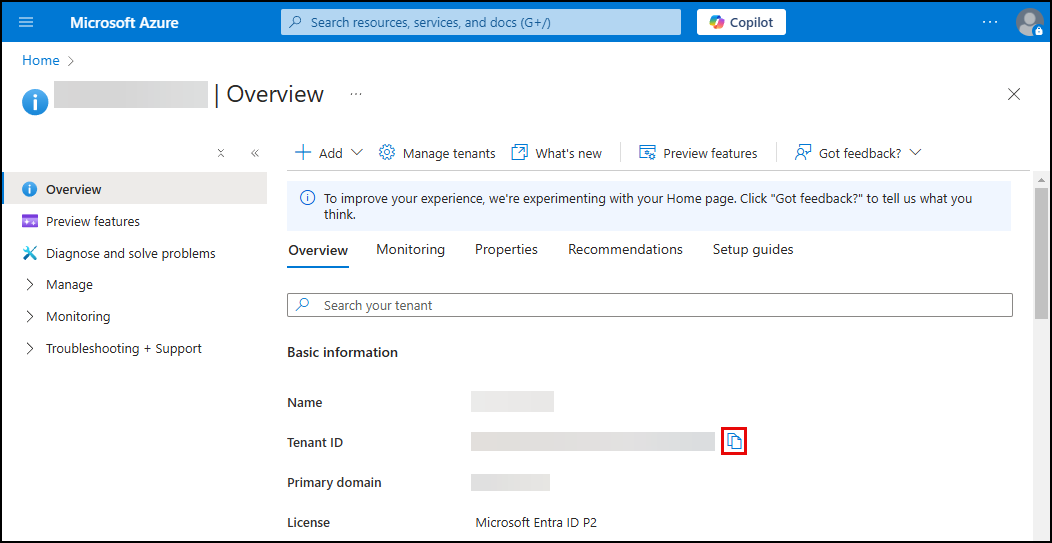Switch to the Properties tab
Image resolution: width=1052 pixels, height=543 pixels.
click(x=507, y=250)
